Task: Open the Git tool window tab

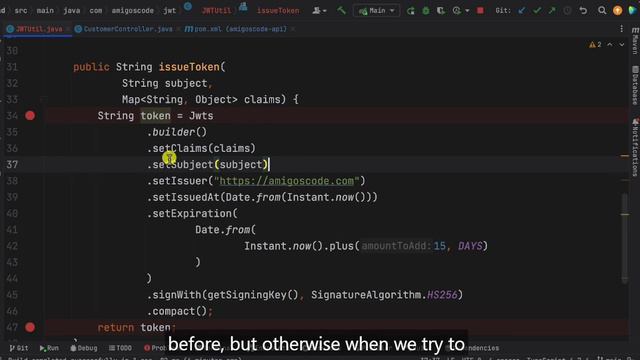Action: coord(19,348)
